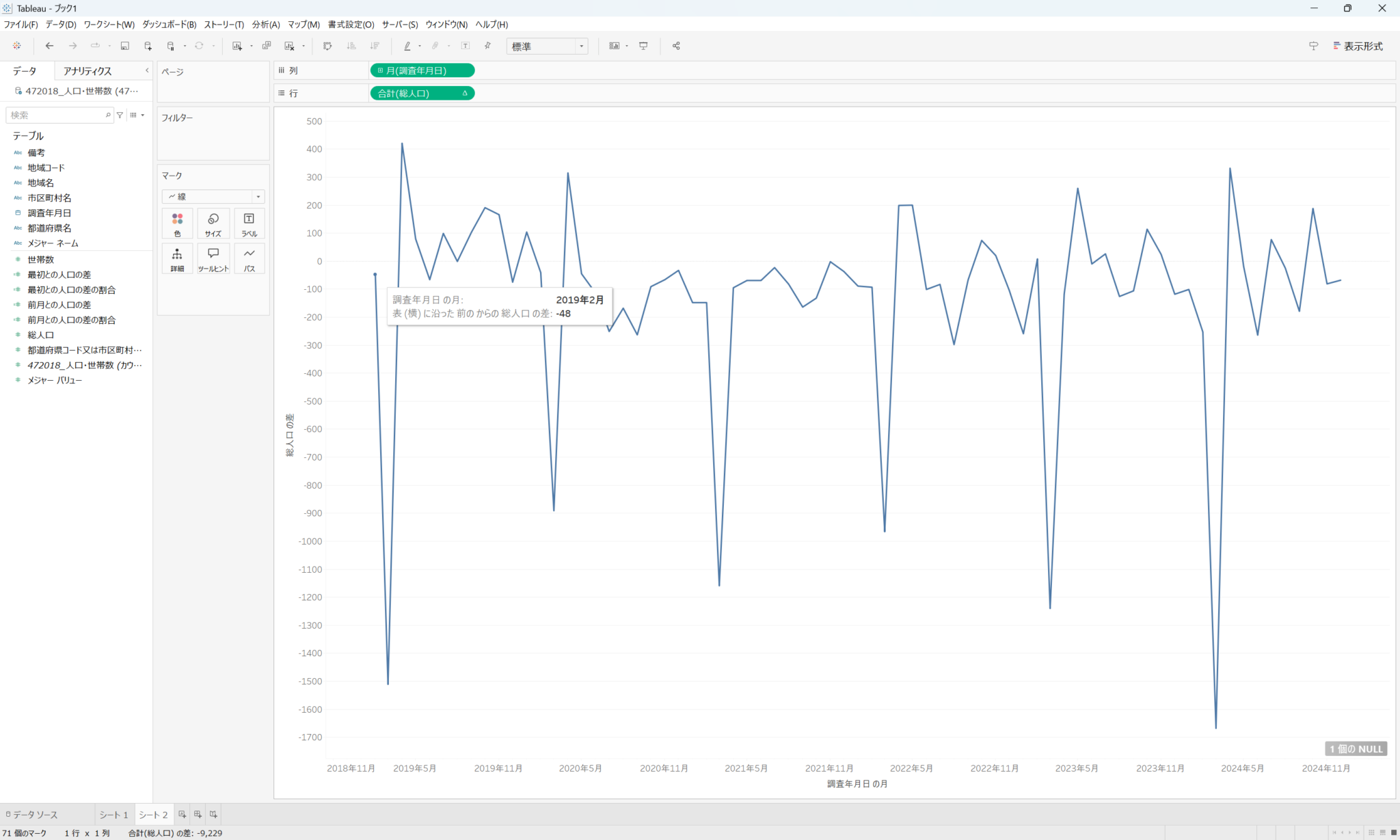Screen dimensions: 1400x840
Task: Click the 1個のNULL indicator
Action: point(1356,748)
